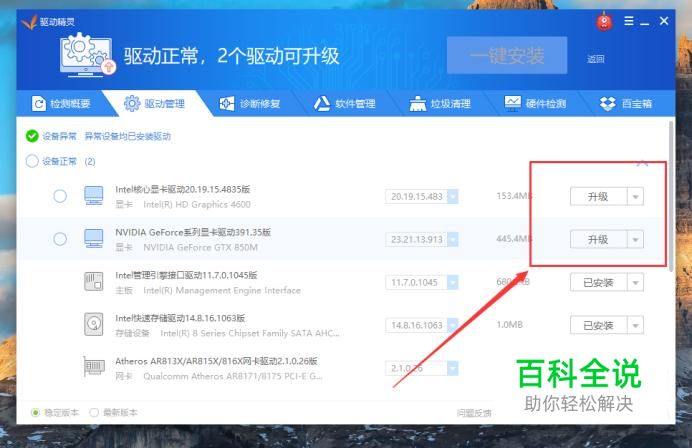
Task: Switch to the 诊断修复 tab
Action: coord(250,104)
